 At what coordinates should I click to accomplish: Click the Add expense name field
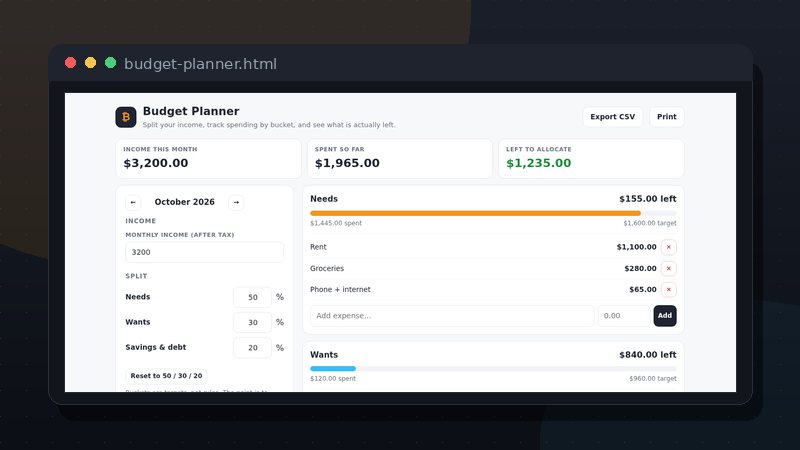point(452,316)
